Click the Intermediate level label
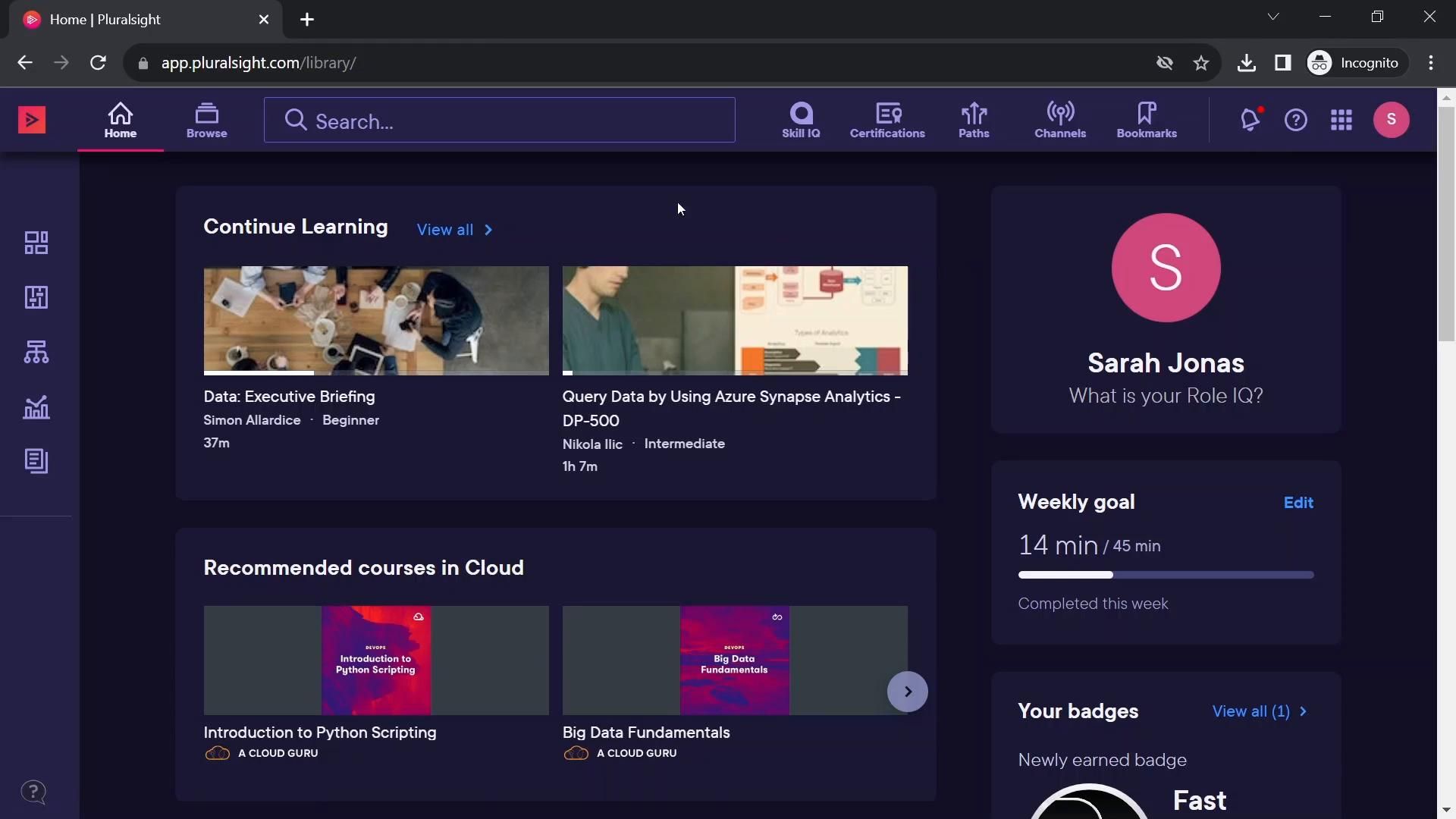This screenshot has width=1456, height=819. [684, 444]
